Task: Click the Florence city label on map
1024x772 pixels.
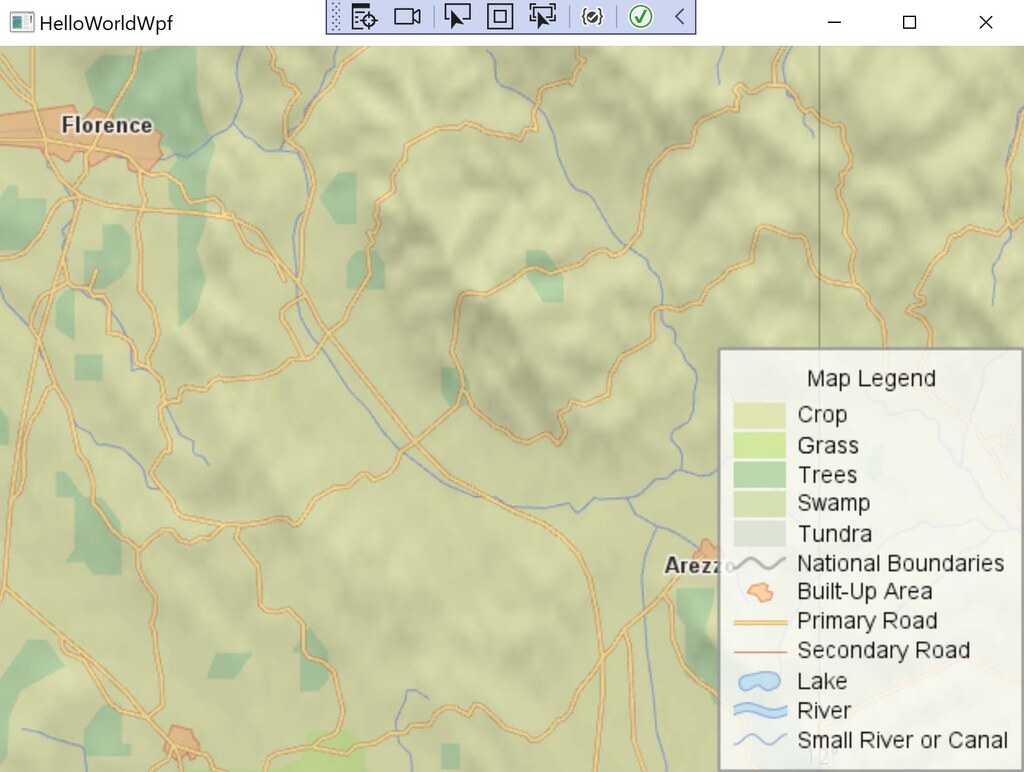Action: point(107,125)
